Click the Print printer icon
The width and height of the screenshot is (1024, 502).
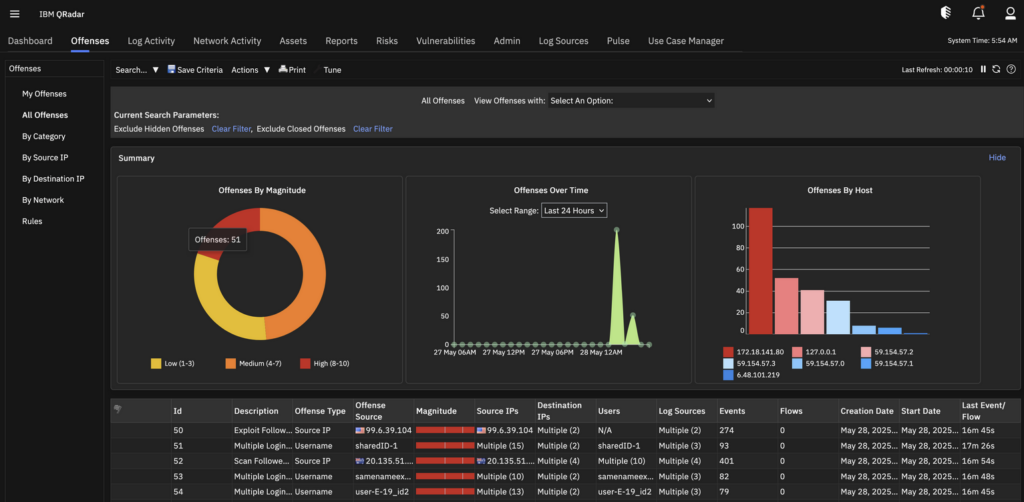283,69
